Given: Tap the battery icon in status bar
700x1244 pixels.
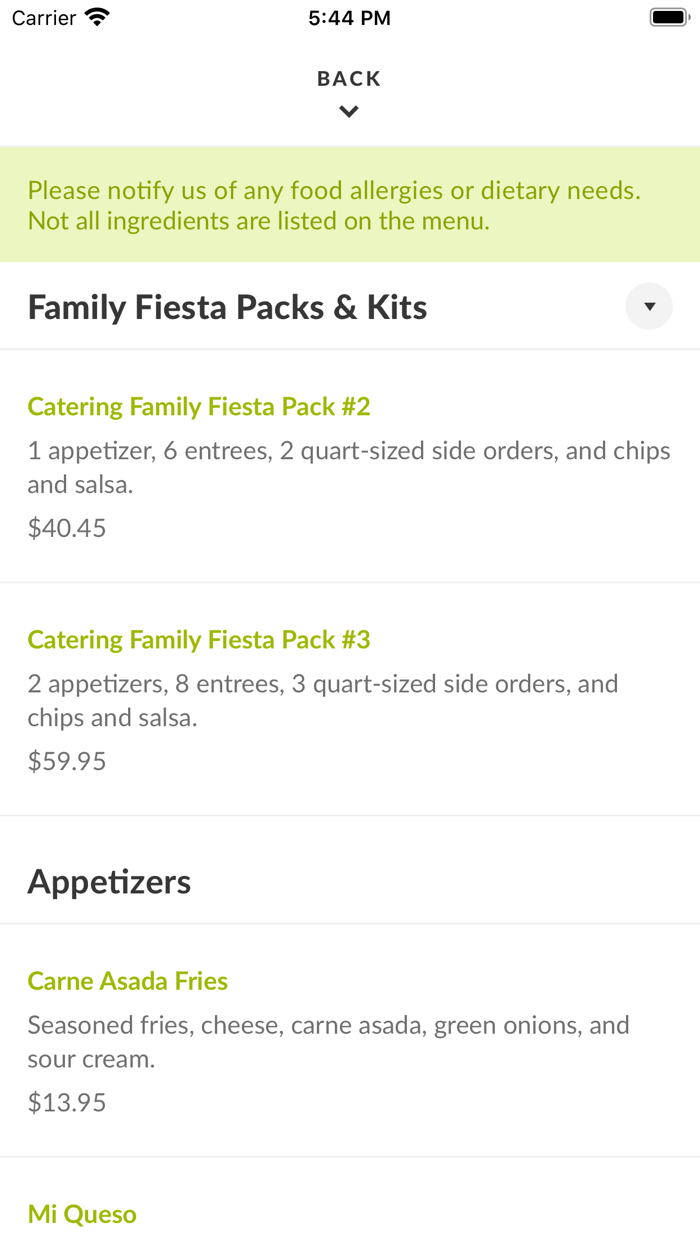Looking at the screenshot, I should tap(667, 17).
